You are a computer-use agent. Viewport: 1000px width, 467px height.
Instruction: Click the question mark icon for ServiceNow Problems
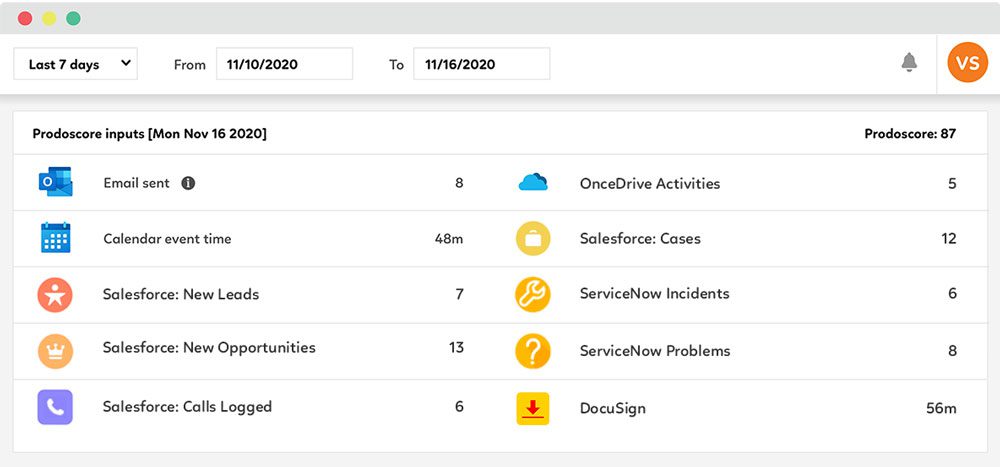pos(533,351)
